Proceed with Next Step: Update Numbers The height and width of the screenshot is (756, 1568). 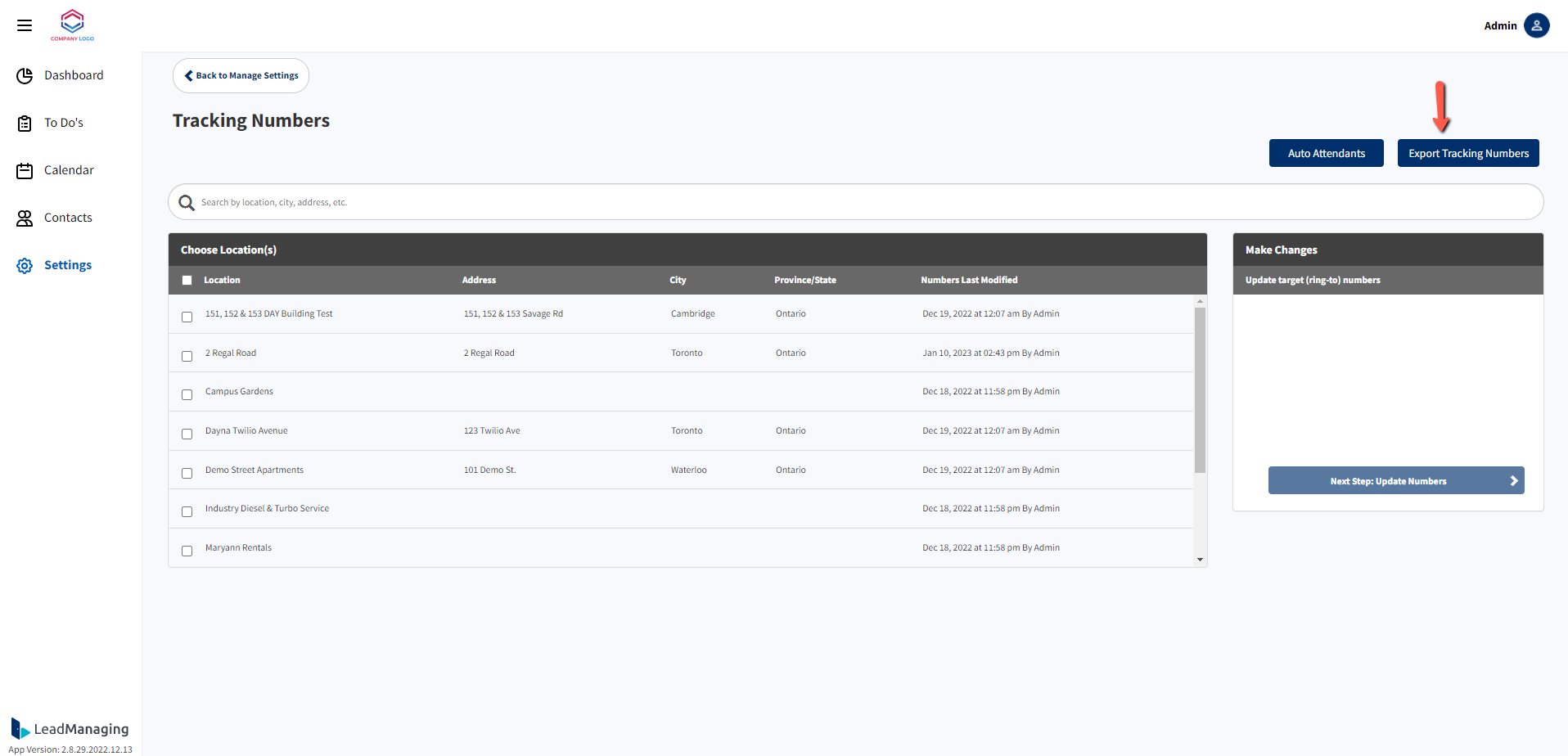tap(1395, 481)
